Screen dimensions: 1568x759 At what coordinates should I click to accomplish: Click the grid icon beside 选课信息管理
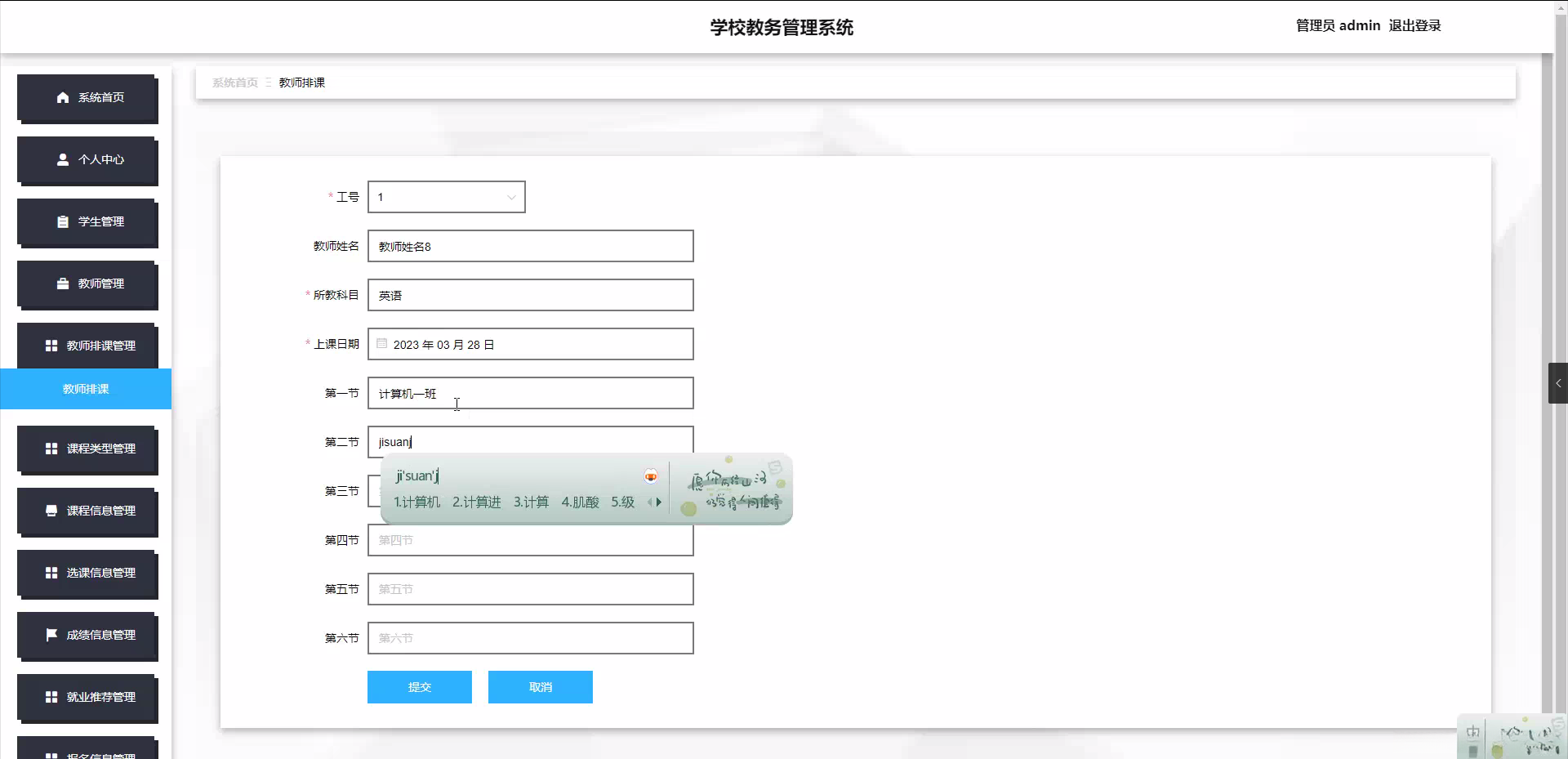pos(51,573)
